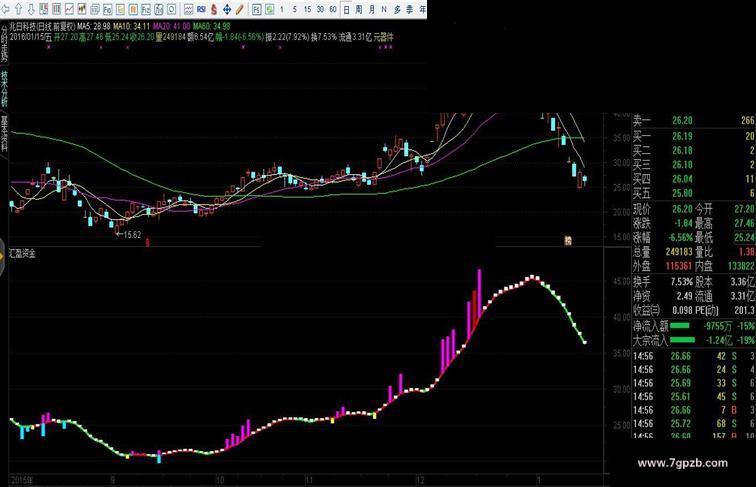Click the MA60: 34.98 label

point(211,26)
